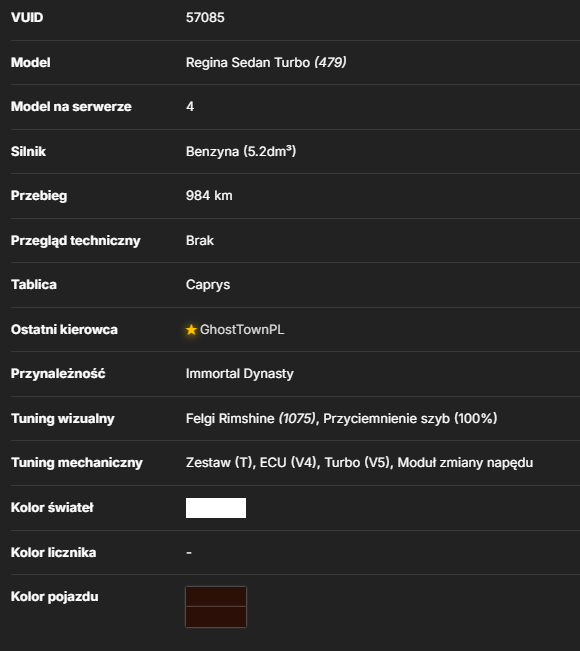Click the Turbo (V5) tuning entry
This screenshot has height=651, width=580.
click(358, 463)
